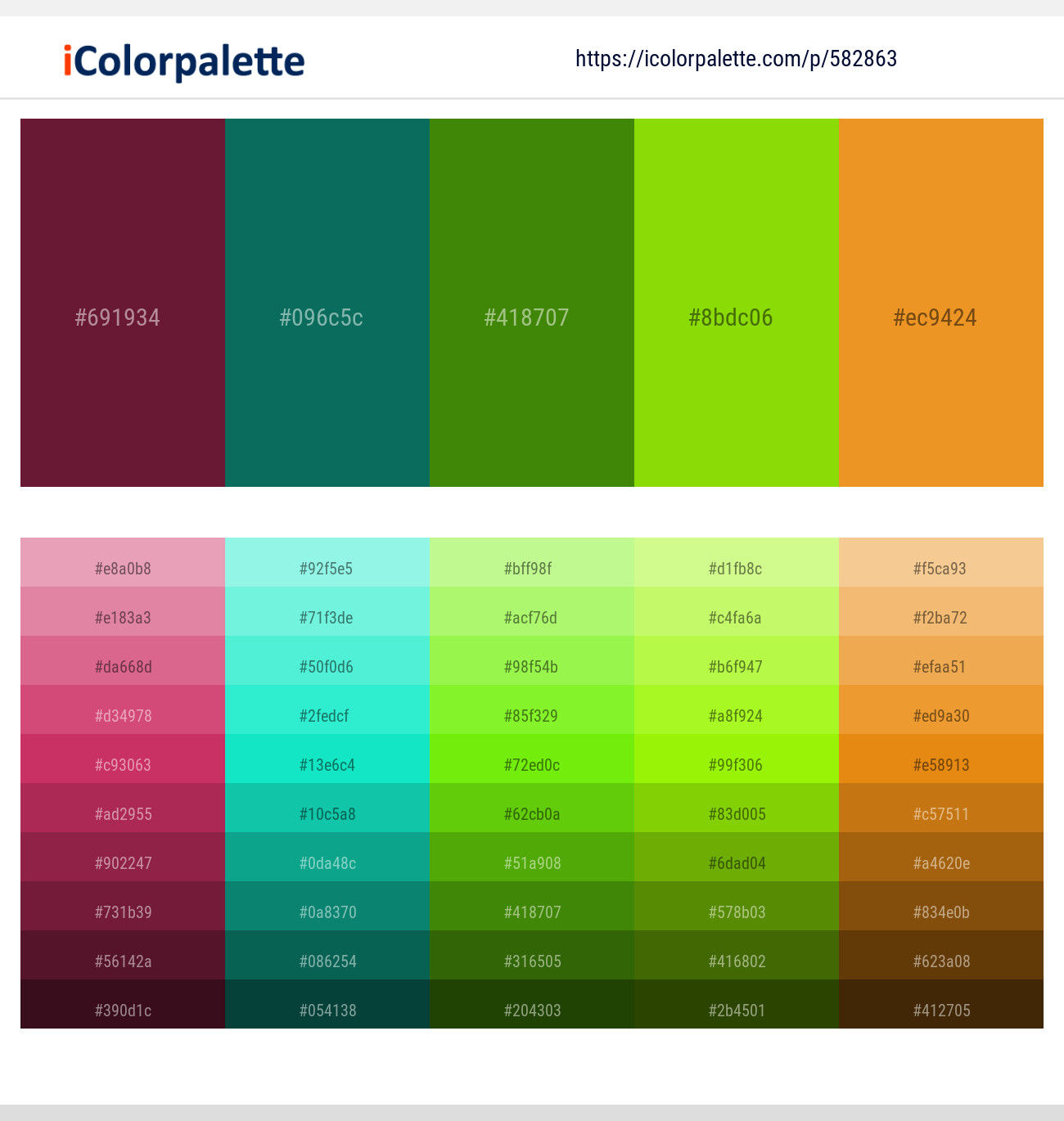Choose the #c93063 pink shade
Image resolution: width=1064 pixels, height=1121 pixels.
[123, 759]
